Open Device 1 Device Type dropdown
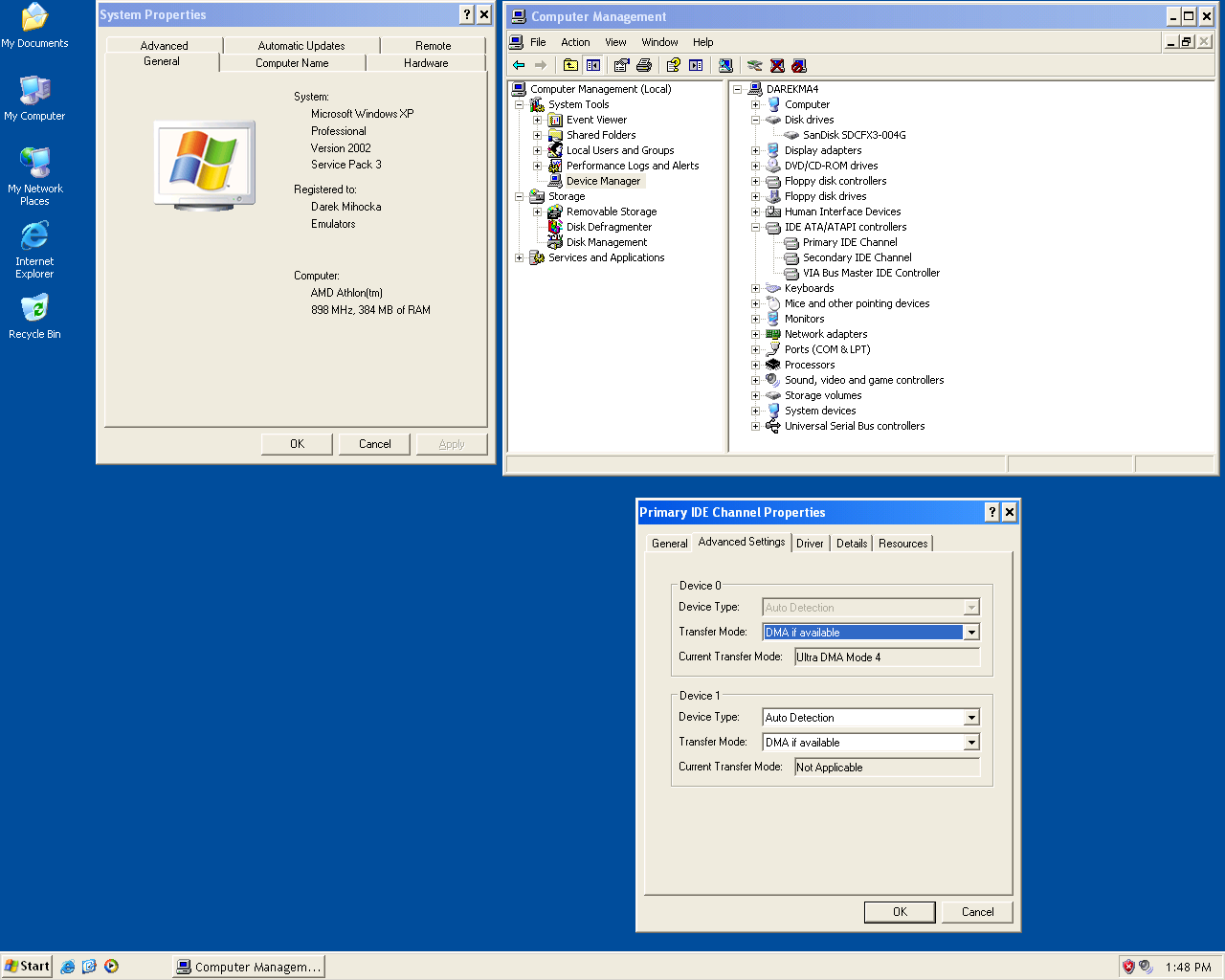The width and height of the screenshot is (1225, 980). pos(971,718)
